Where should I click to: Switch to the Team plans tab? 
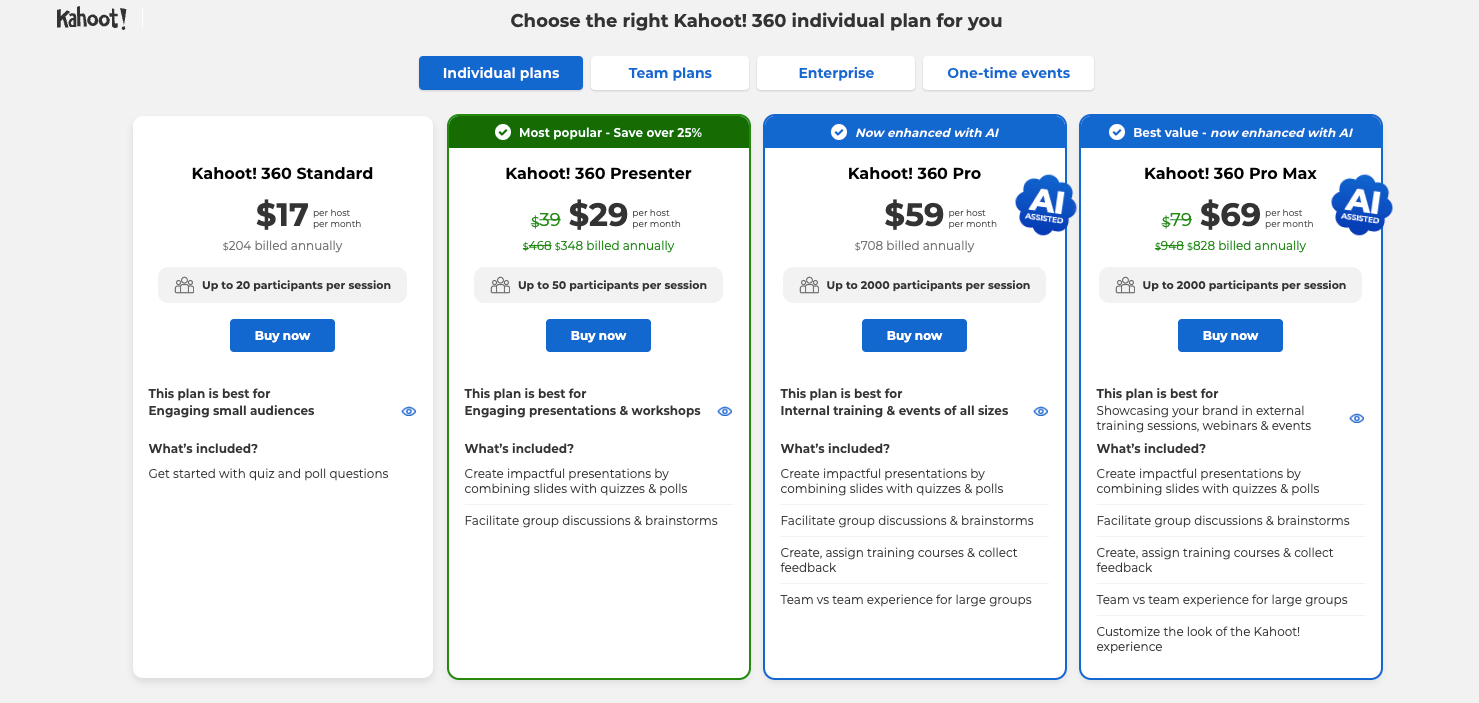(x=670, y=73)
